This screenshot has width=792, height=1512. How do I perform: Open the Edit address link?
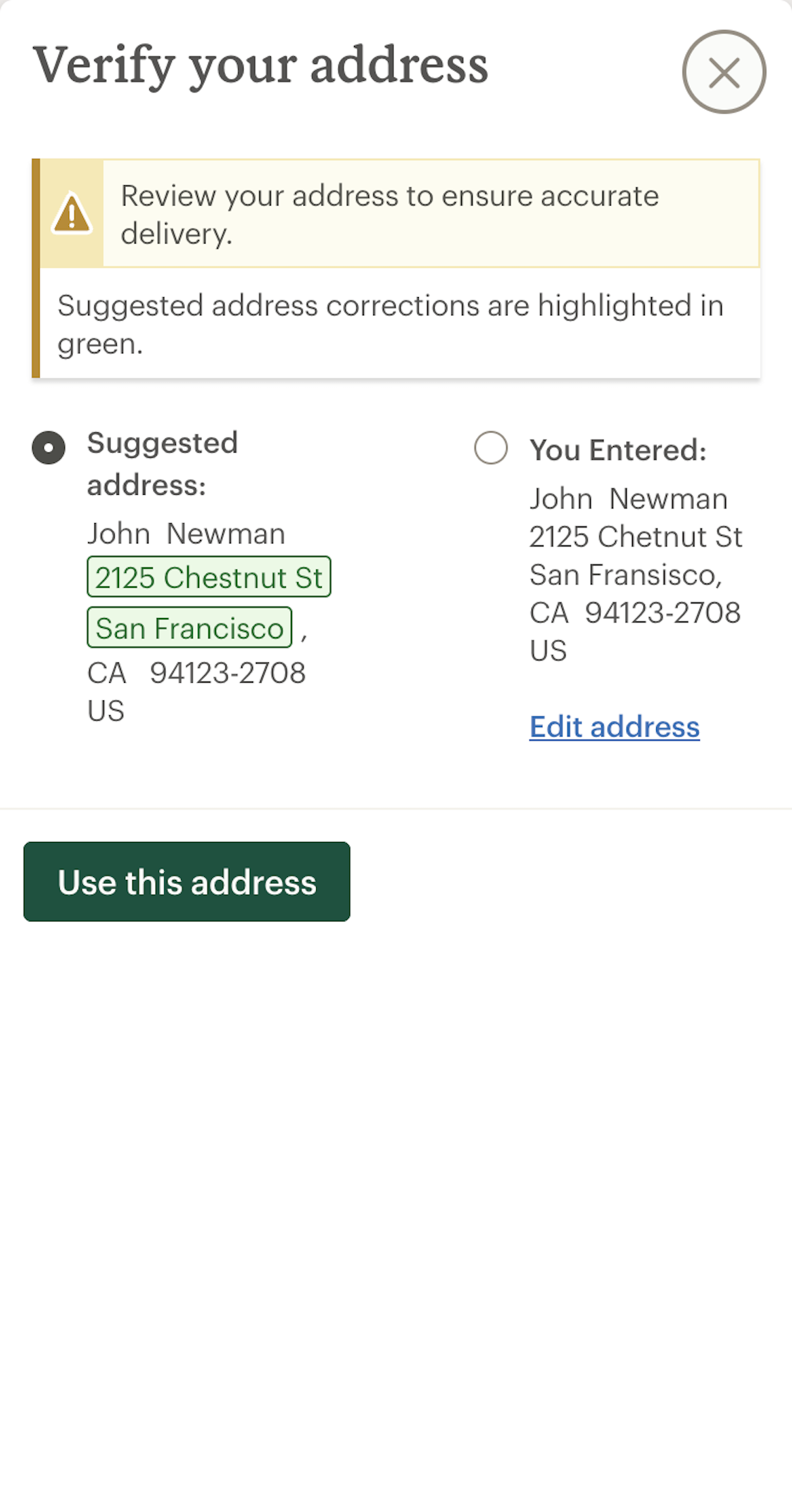click(614, 726)
